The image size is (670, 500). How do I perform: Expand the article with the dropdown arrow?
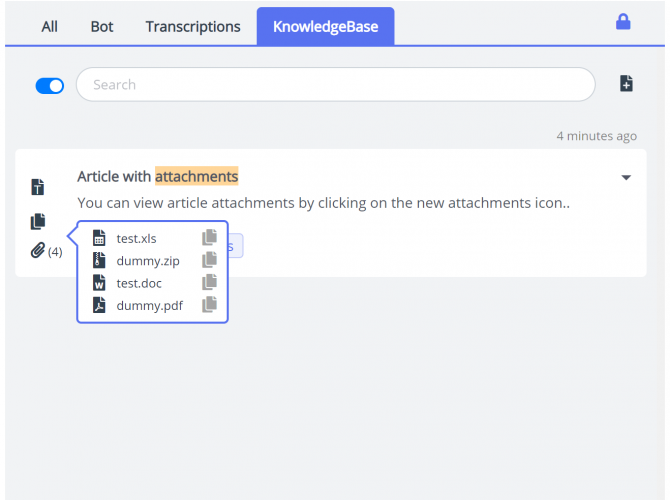(x=626, y=178)
